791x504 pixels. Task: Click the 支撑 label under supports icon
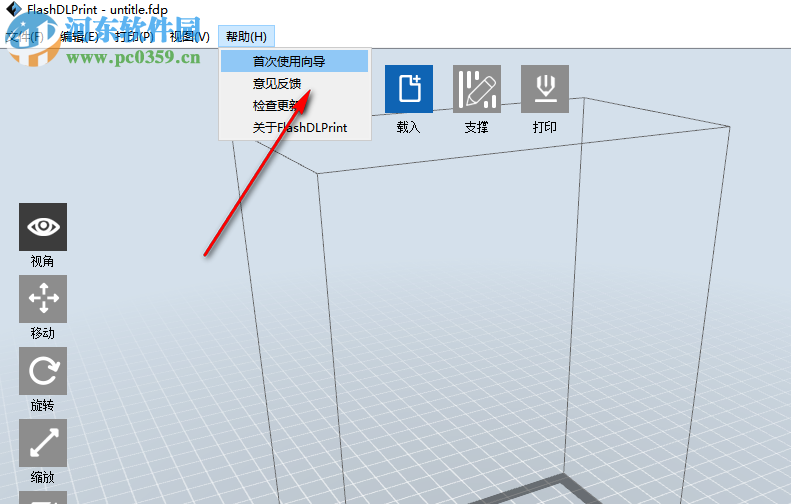[x=477, y=127]
